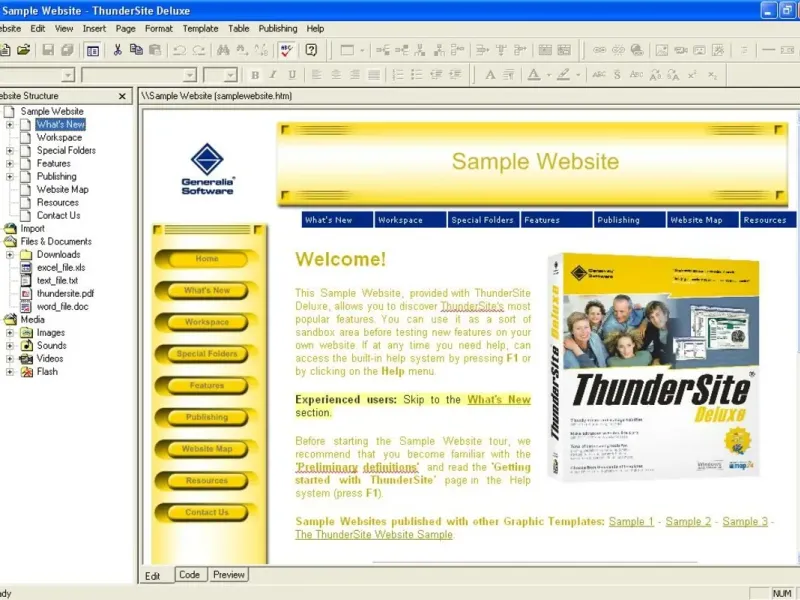Expand the Downloads folder node
Image resolution: width=800 pixels, height=600 pixels.
click(x=10, y=255)
